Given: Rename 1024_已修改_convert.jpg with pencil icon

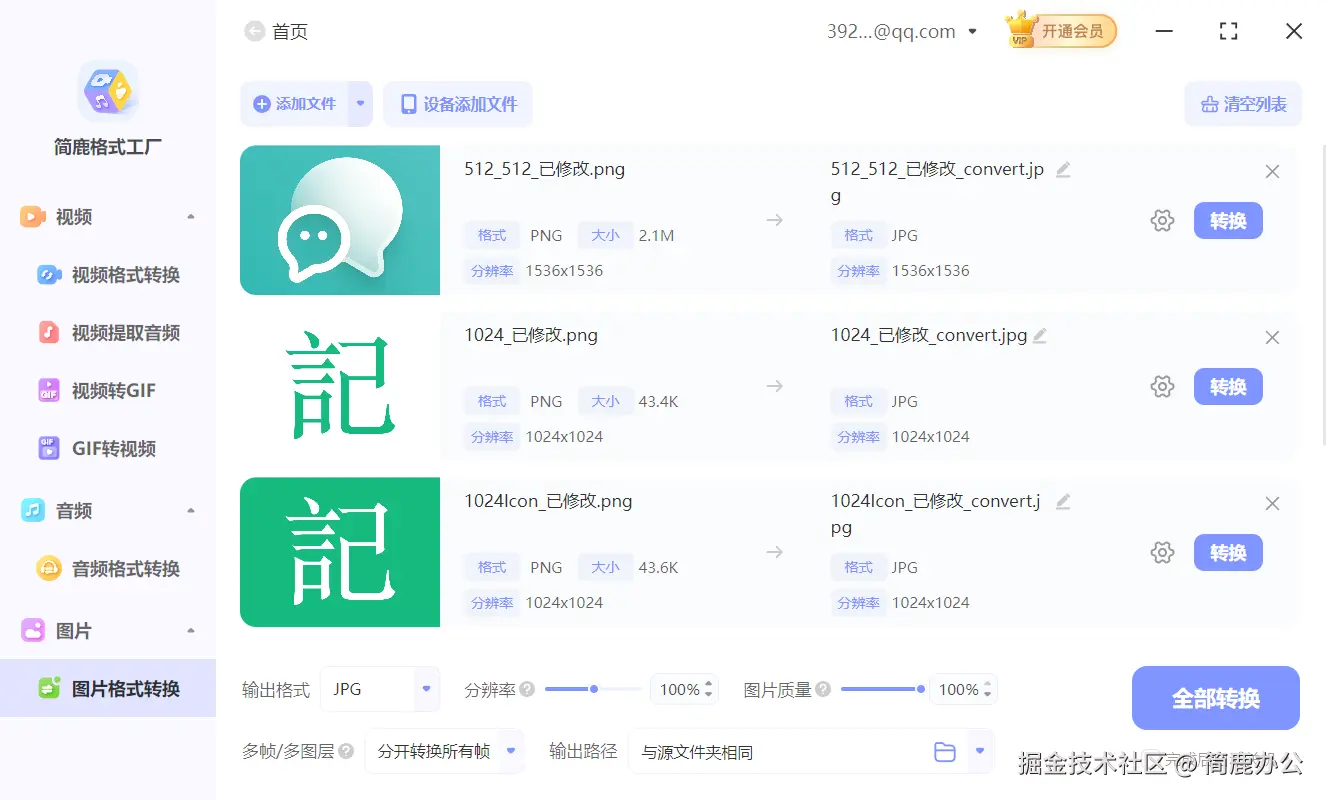Looking at the screenshot, I should click(x=1039, y=335).
